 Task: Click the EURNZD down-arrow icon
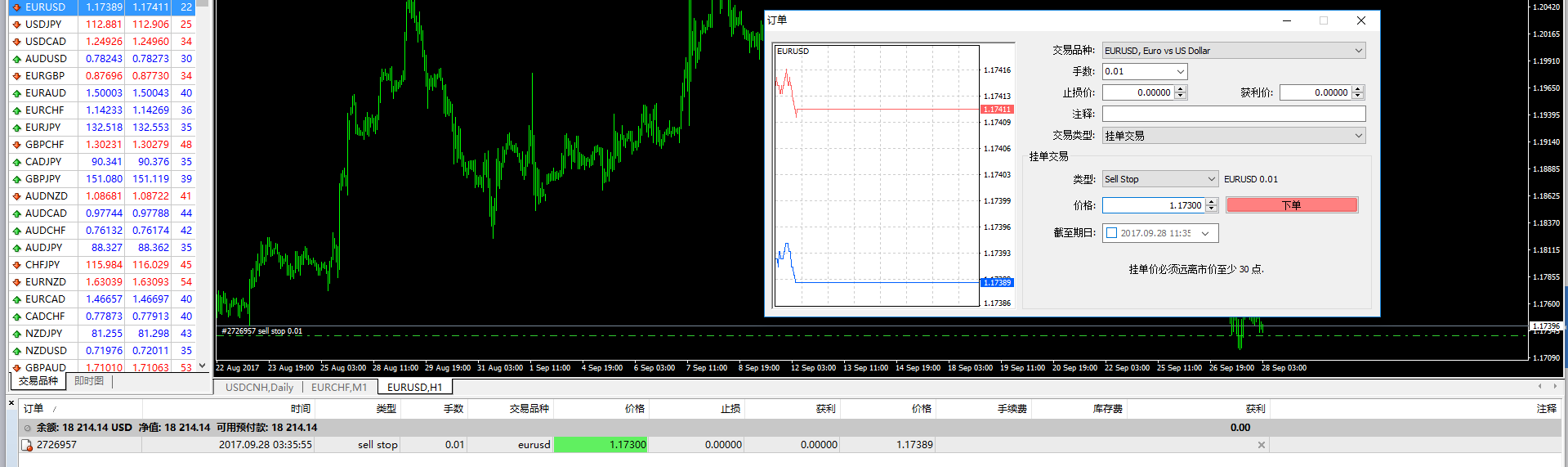point(16,282)
